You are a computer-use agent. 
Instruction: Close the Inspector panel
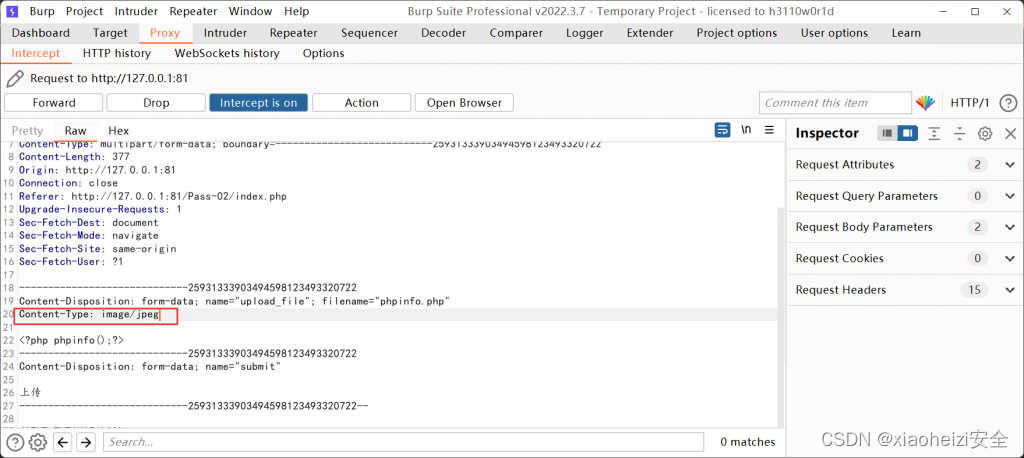point(1010,133)
